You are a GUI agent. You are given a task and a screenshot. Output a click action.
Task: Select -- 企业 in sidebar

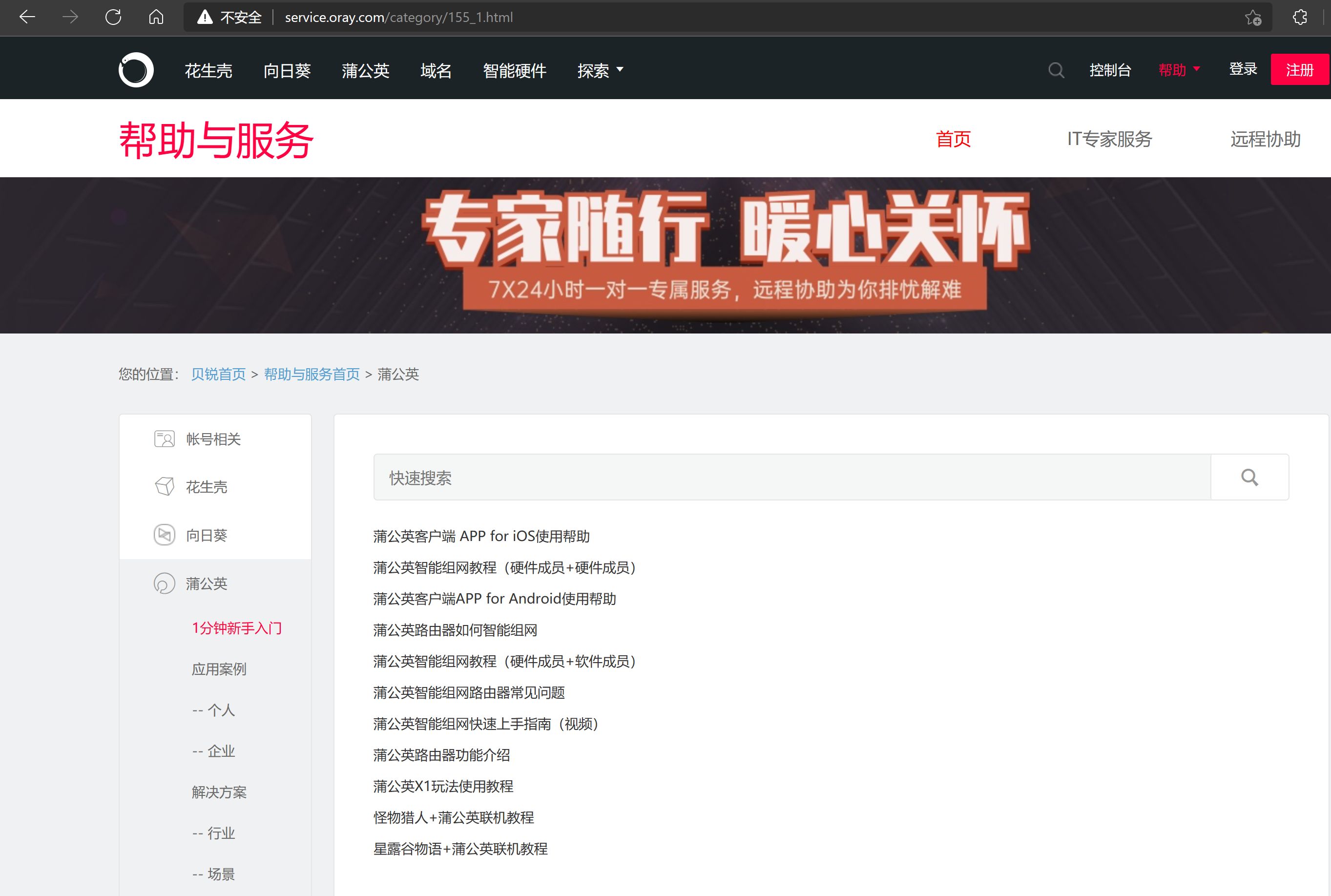214,751
